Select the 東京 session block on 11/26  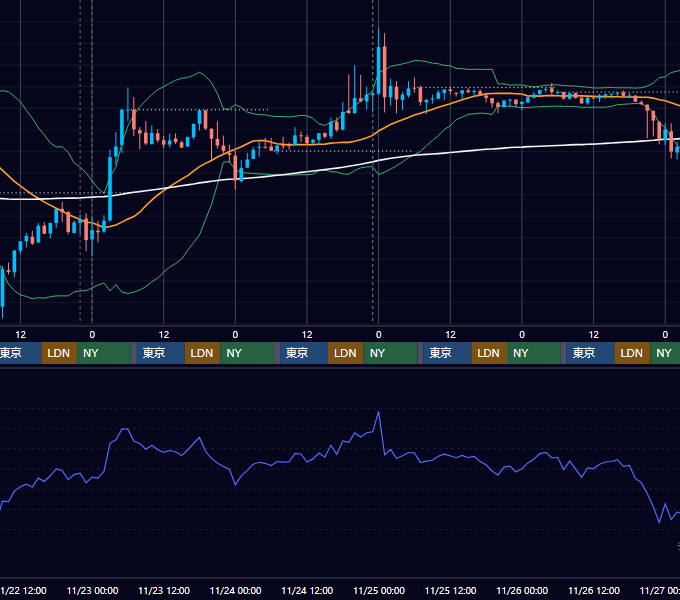(x=590, y=353)
